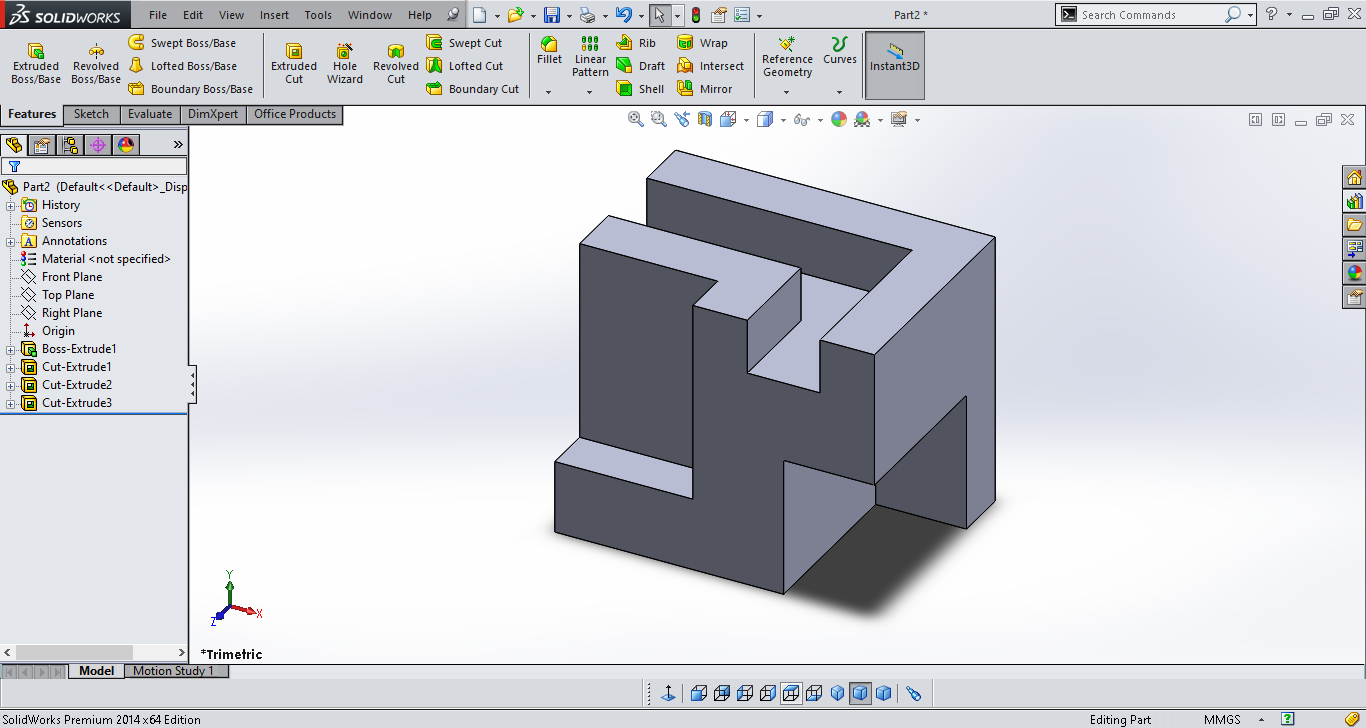Select the Revolved Boss/Base tool
The image size is (1366, 728).
click(x=96, y=64)
